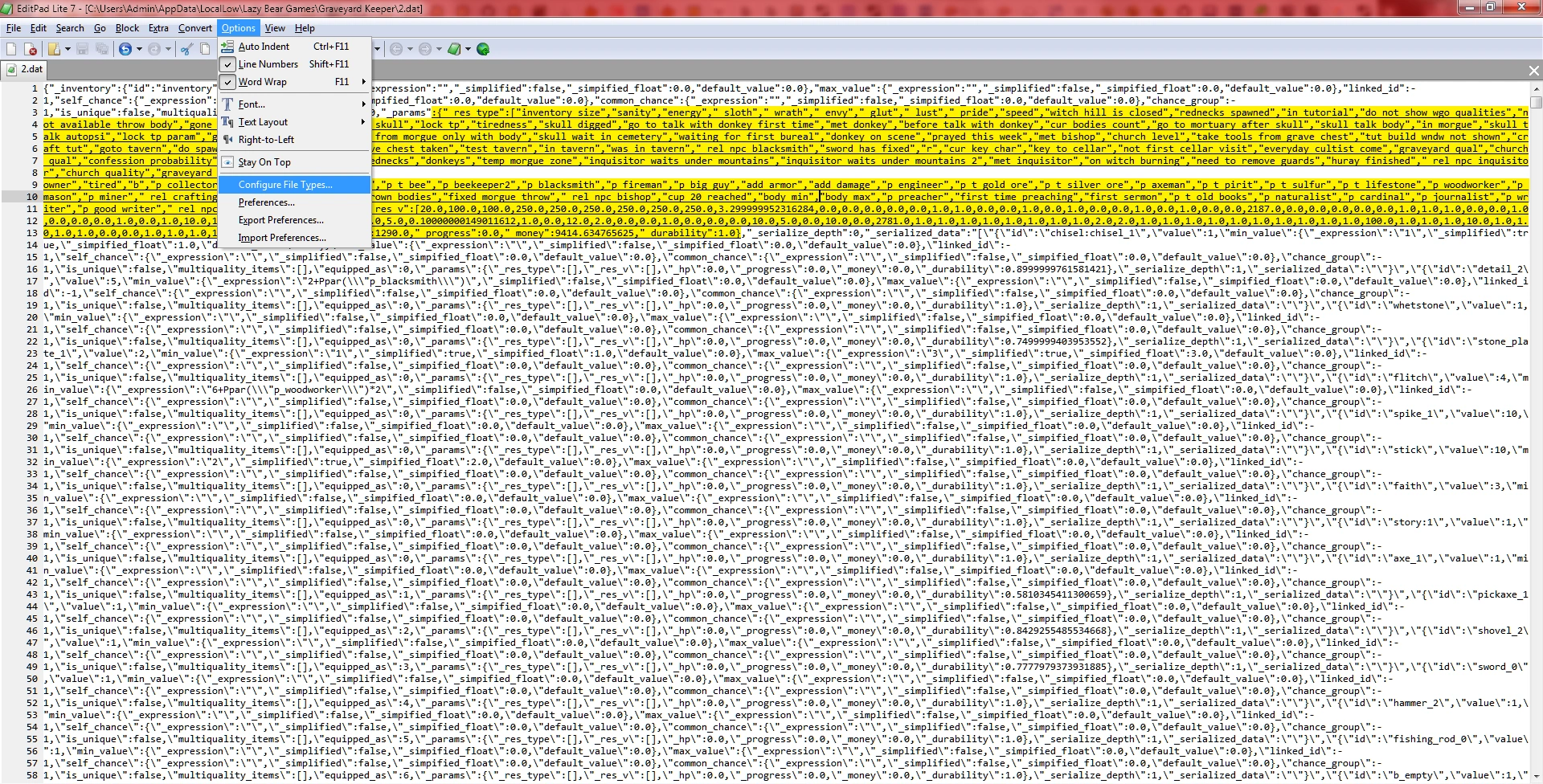Toggle Stay On Top for the window
1543x784 pixels.
(294, 162)
